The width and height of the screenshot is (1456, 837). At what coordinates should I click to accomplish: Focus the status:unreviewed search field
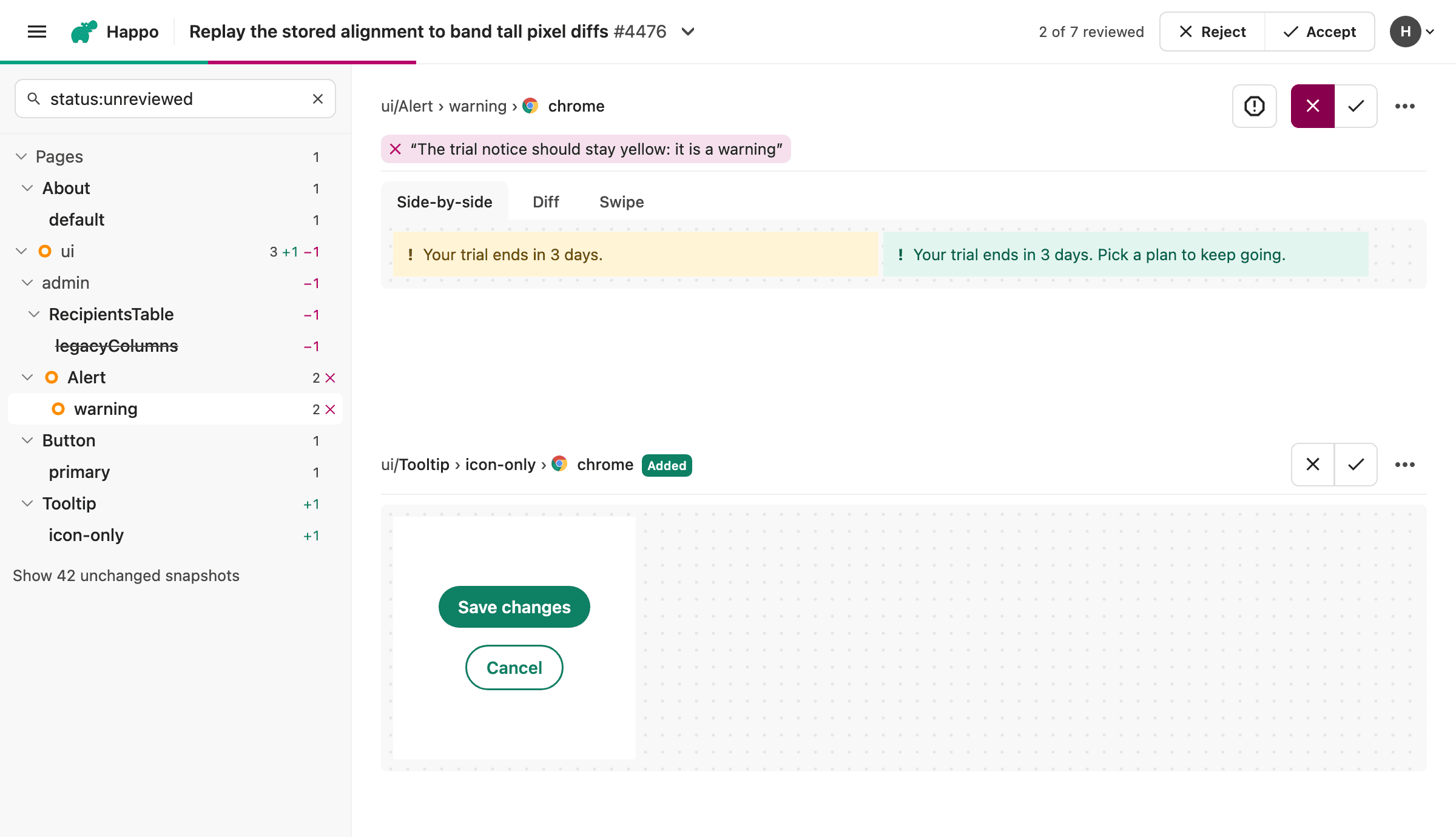click(175, 99)
